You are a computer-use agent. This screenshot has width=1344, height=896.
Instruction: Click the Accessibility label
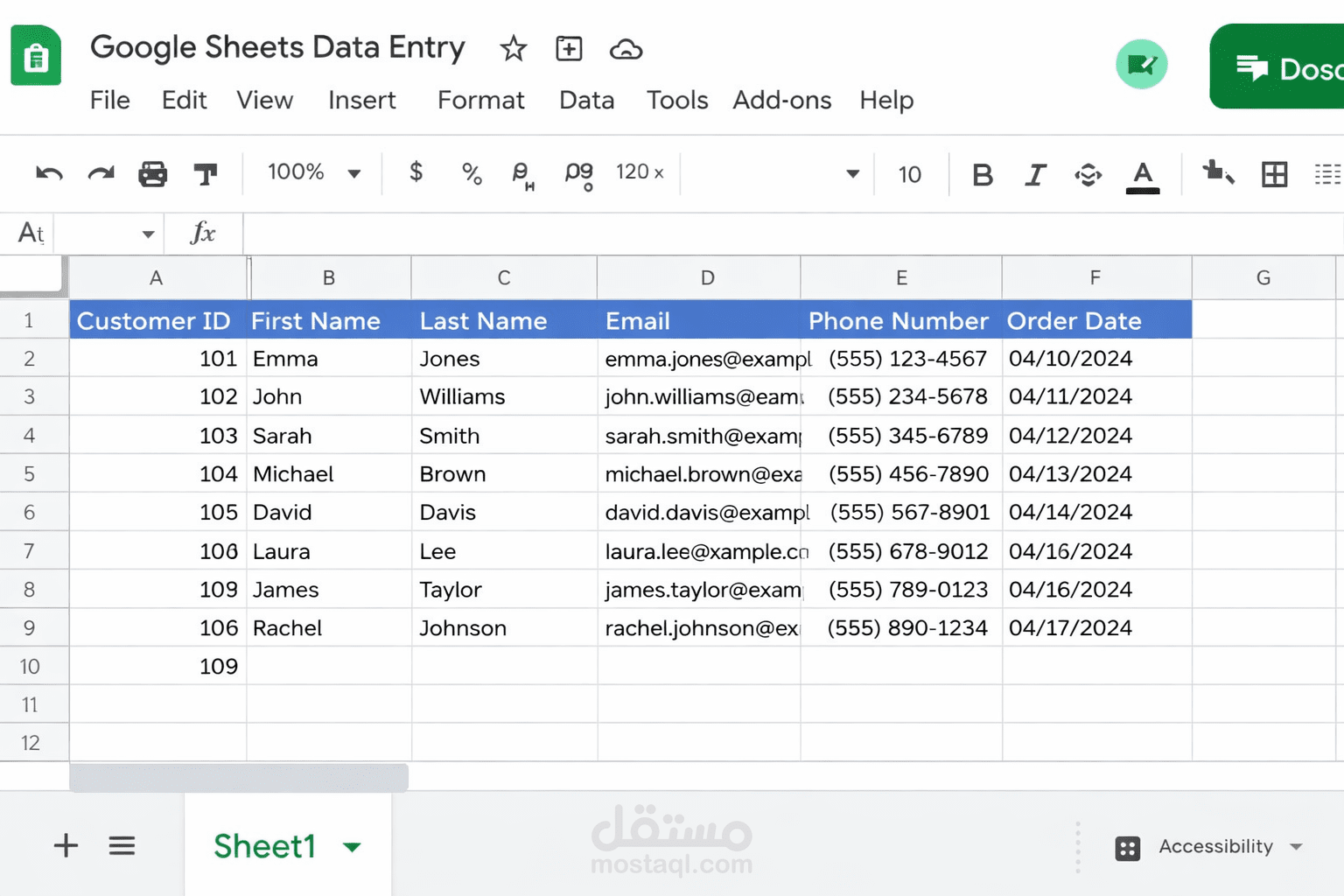(1215, 846)
